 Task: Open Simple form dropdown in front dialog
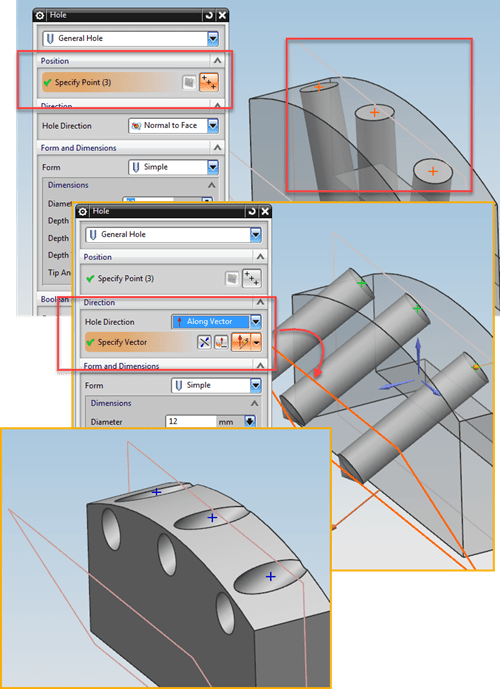pyautogui.click(x=255, y=385)
